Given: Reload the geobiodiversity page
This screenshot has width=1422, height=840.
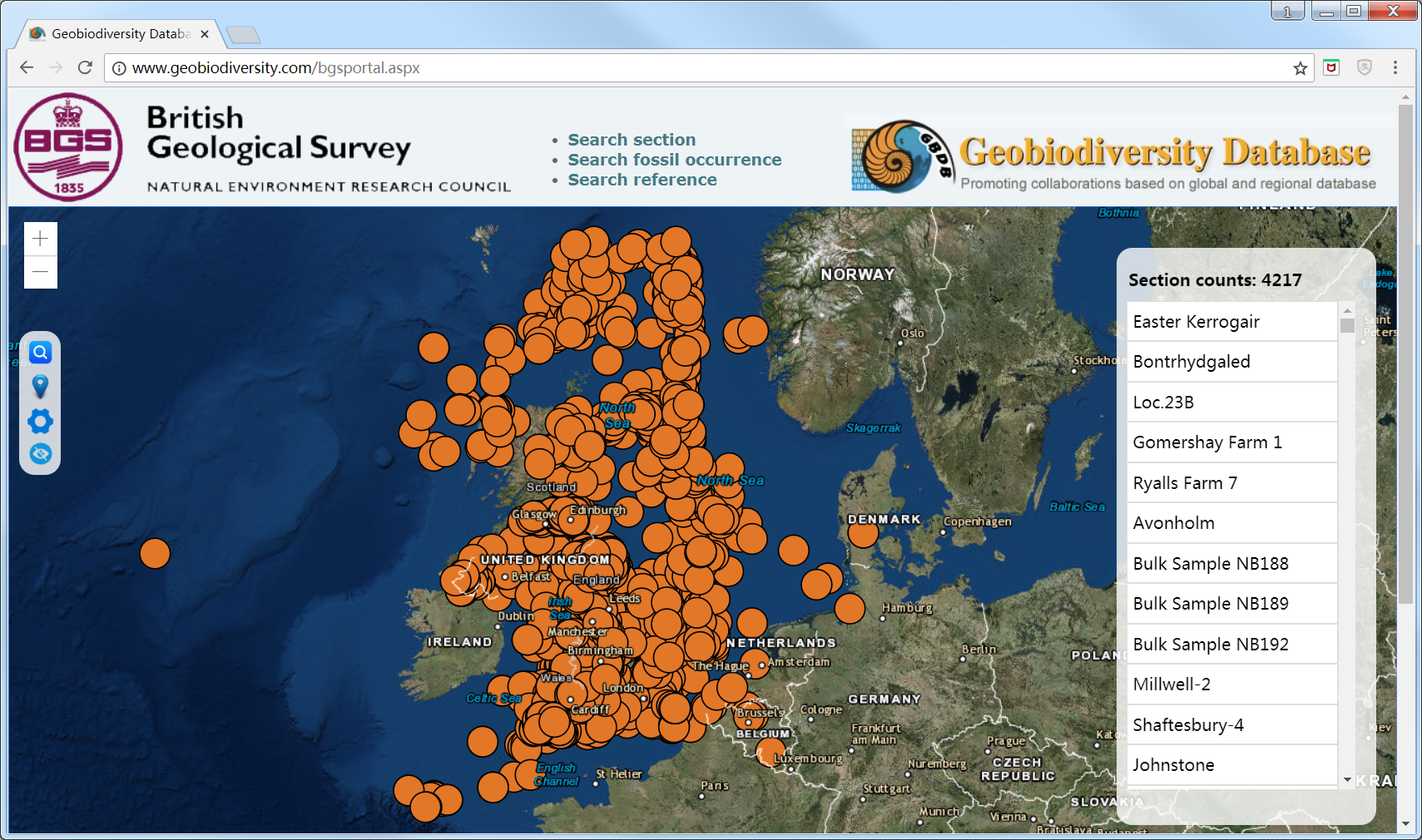Looking at the screenshot, I should point(85,67).
